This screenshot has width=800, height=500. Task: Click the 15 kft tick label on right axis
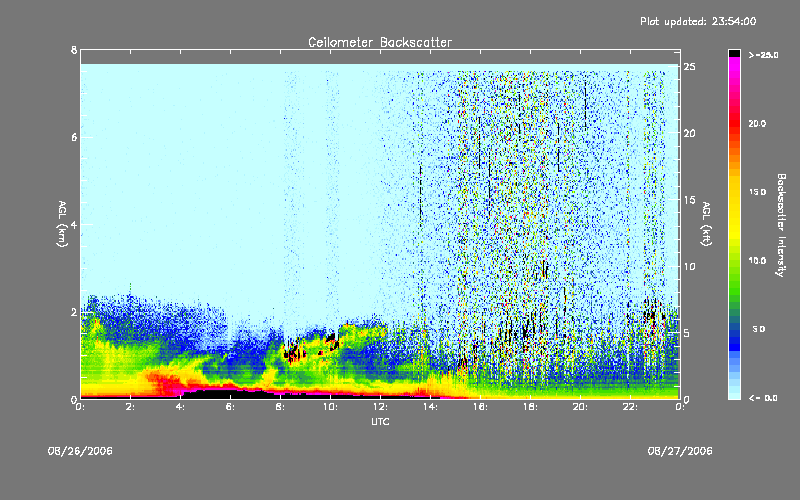coord(690,200)
